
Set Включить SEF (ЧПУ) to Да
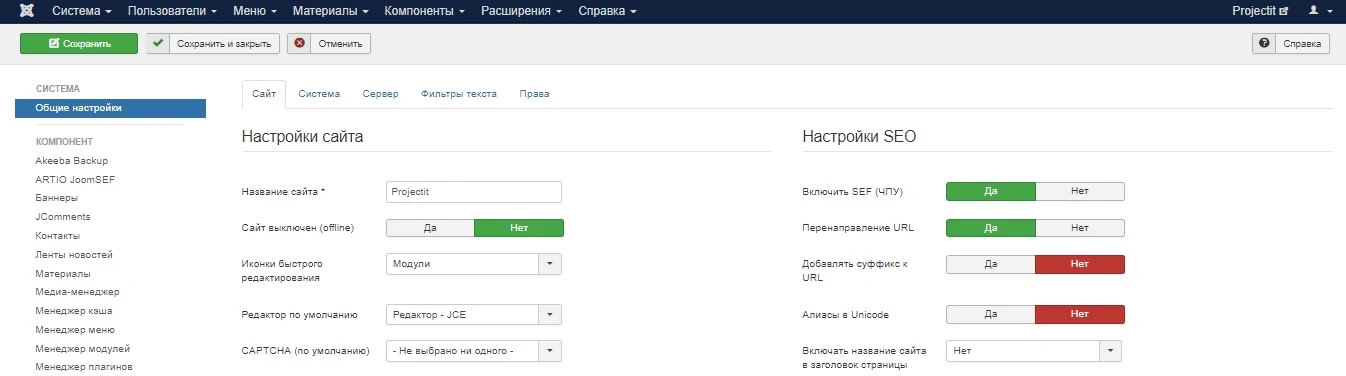(x=990, y=191)
